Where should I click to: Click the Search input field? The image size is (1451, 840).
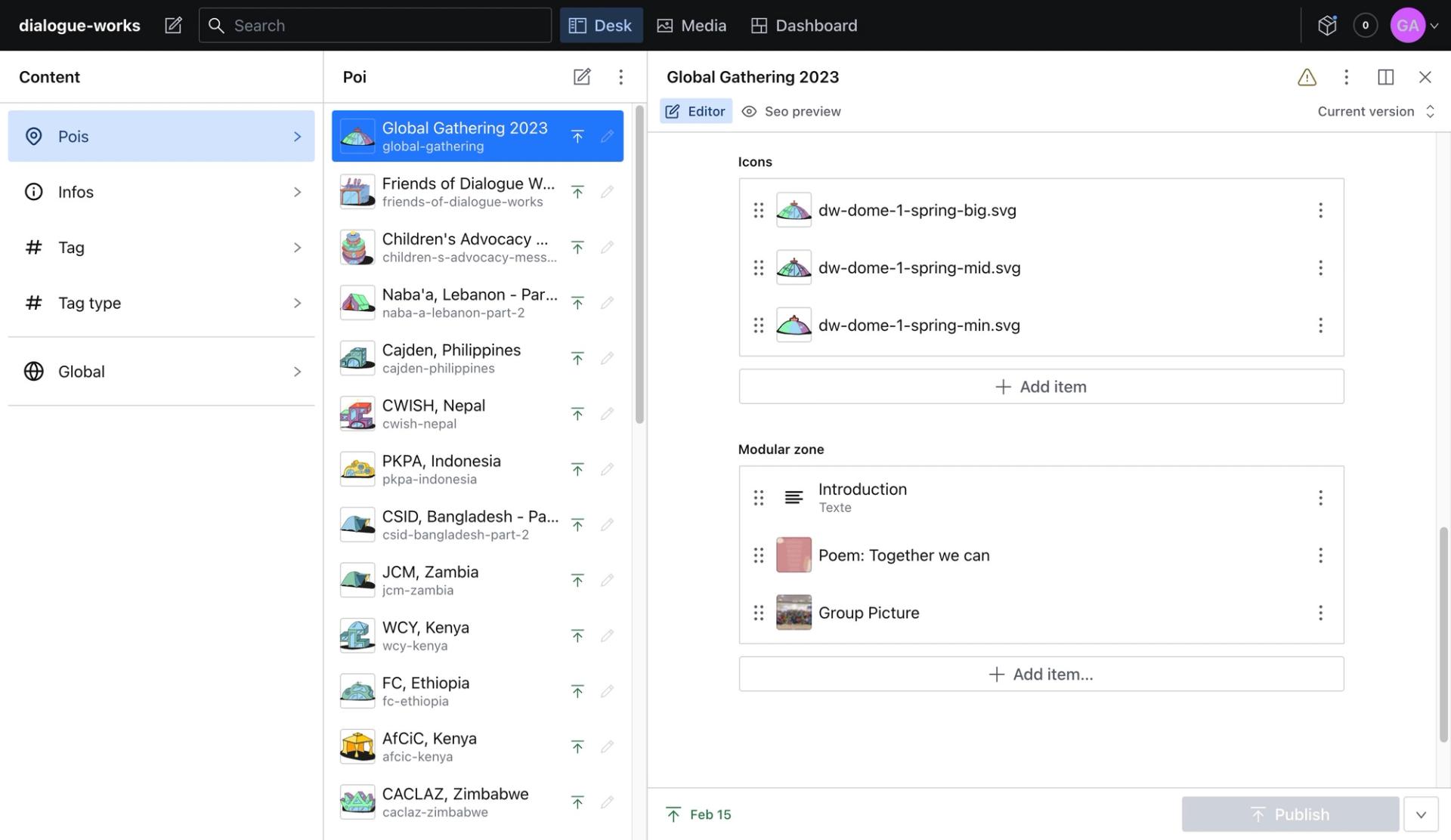375,26
